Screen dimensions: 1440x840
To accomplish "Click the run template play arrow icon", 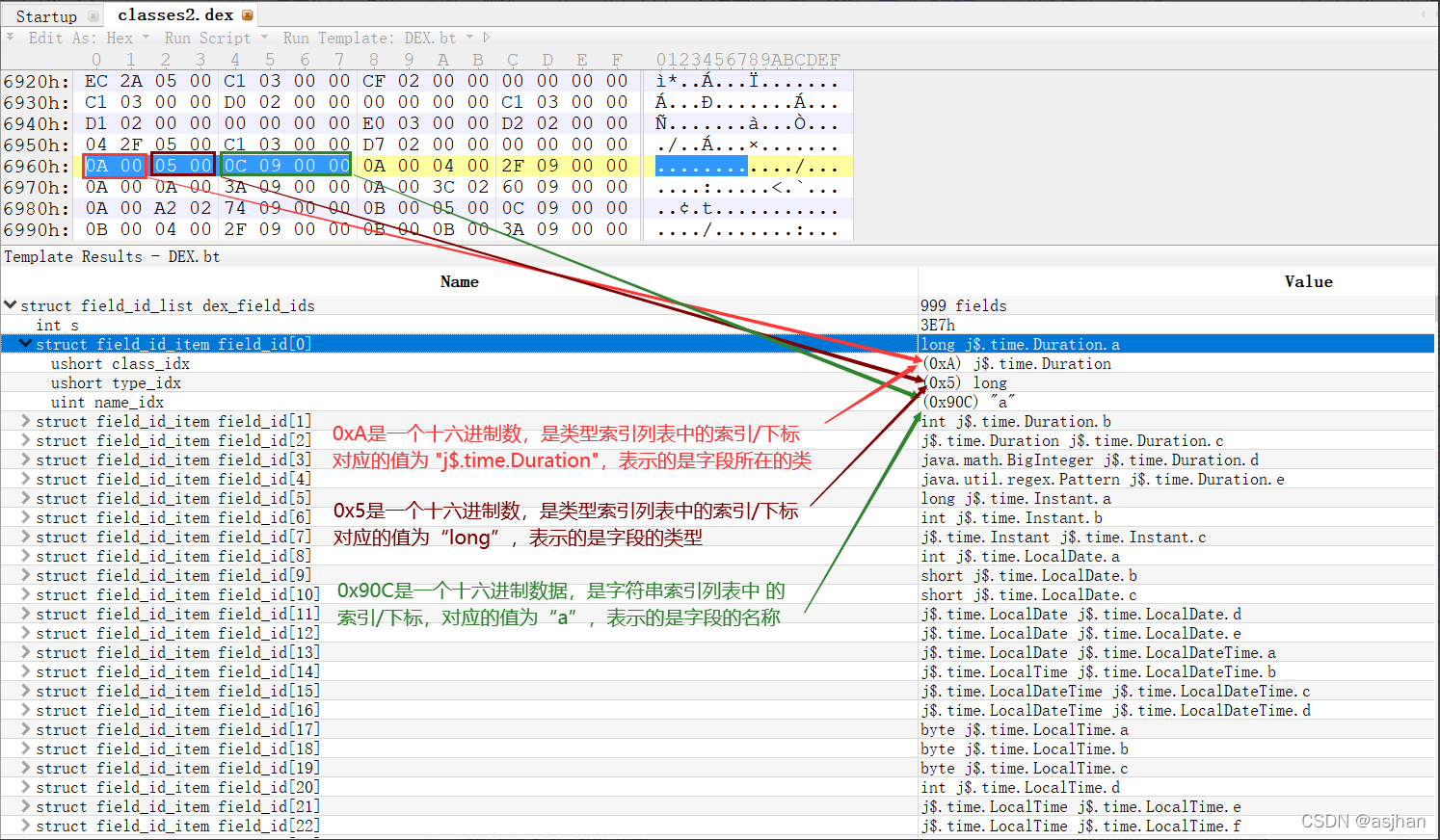I will tap(486, 38).
